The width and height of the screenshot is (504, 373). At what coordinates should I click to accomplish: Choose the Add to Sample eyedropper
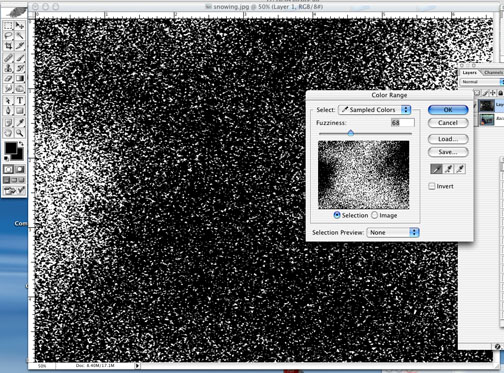point(448,169)
